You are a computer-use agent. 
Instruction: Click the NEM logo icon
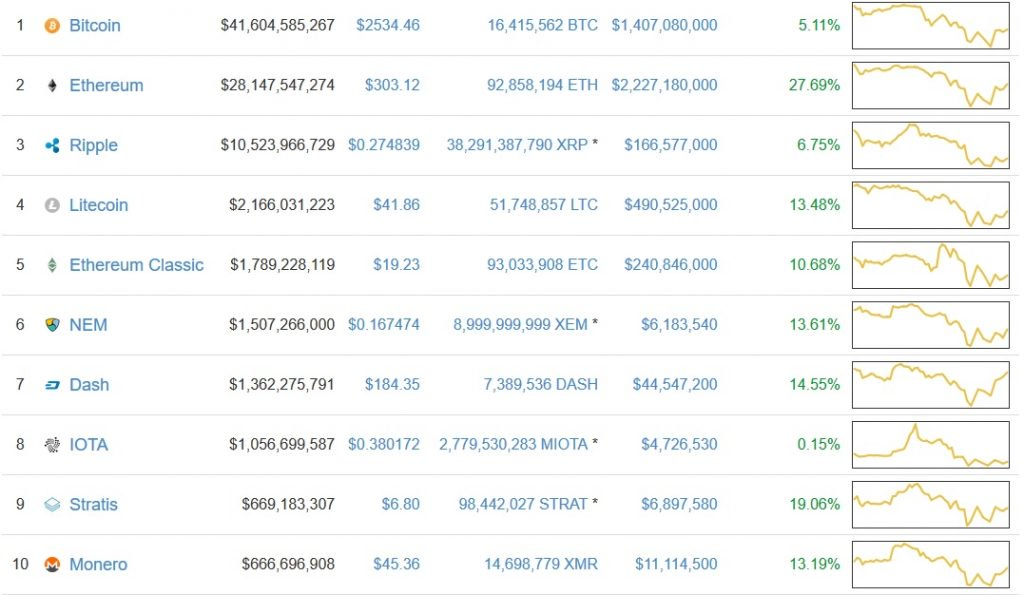(52, 325)
